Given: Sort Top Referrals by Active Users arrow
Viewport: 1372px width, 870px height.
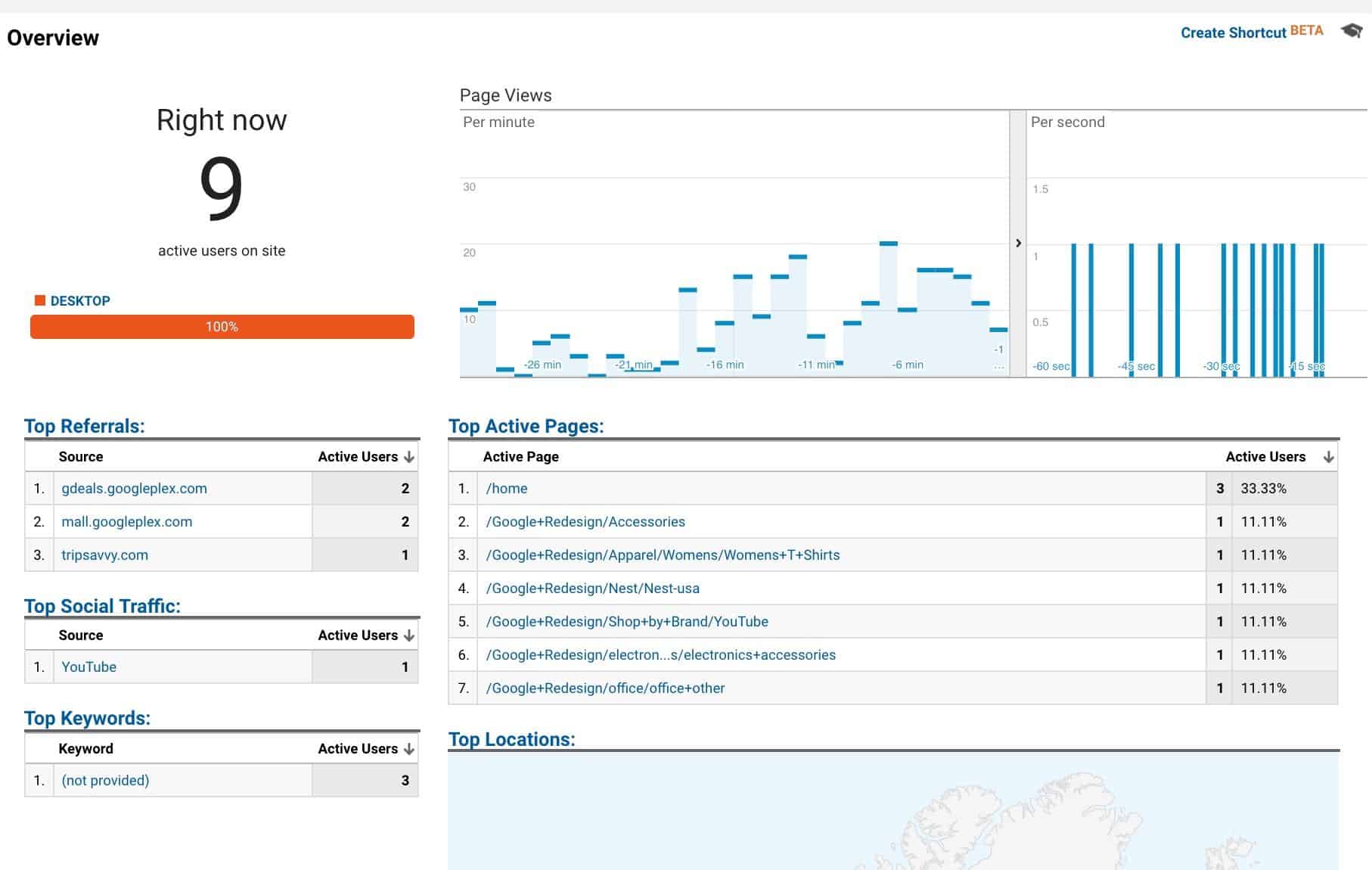Looking at the screenshot, I should 409,457.
